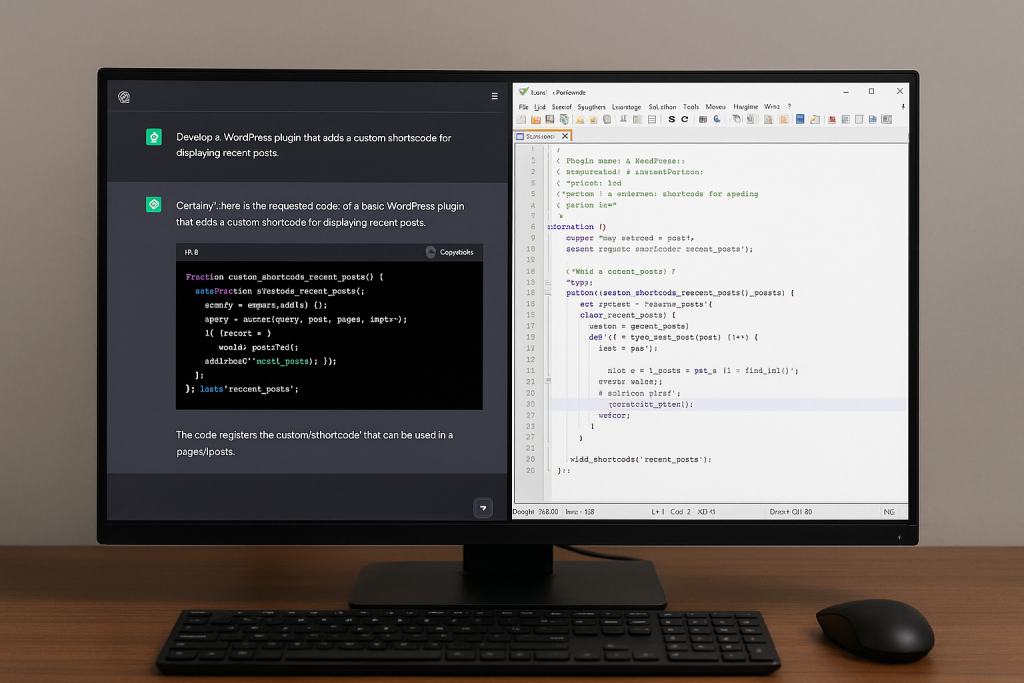The height and width of the screenshot is (683, 1024).
Task: Click the comment line 'Phogin mane: & KeodPuese::'
Action: click(x=625, y=161)
